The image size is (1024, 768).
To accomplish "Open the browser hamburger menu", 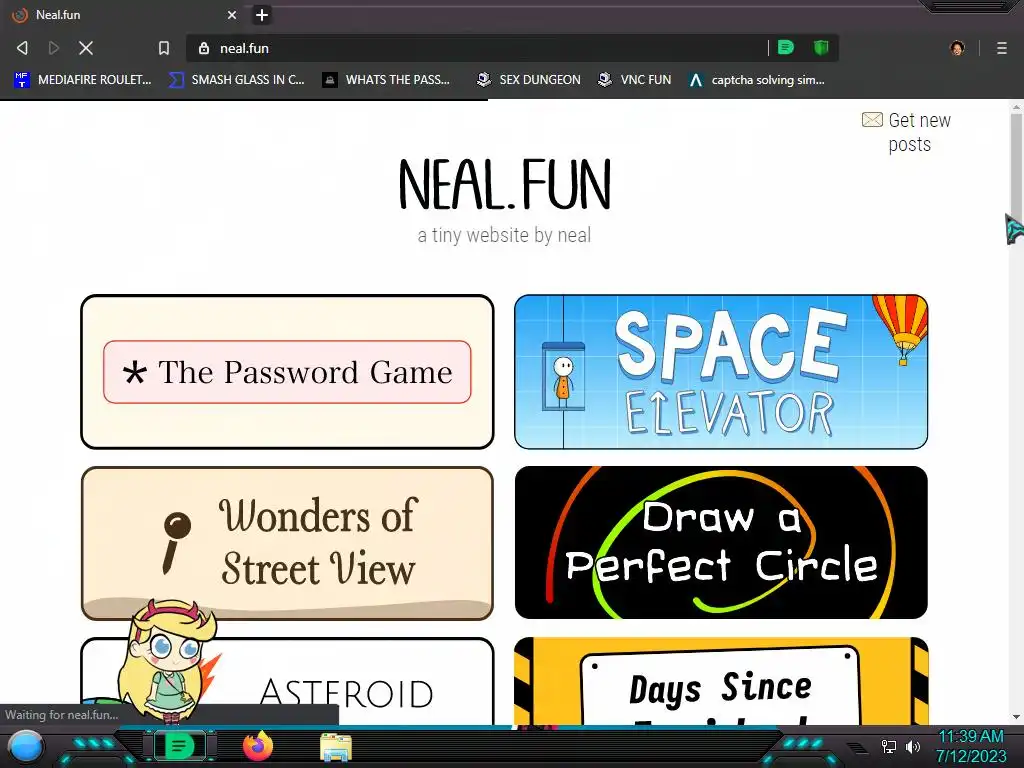I will pyautogui.click(x=1002, y=48).
